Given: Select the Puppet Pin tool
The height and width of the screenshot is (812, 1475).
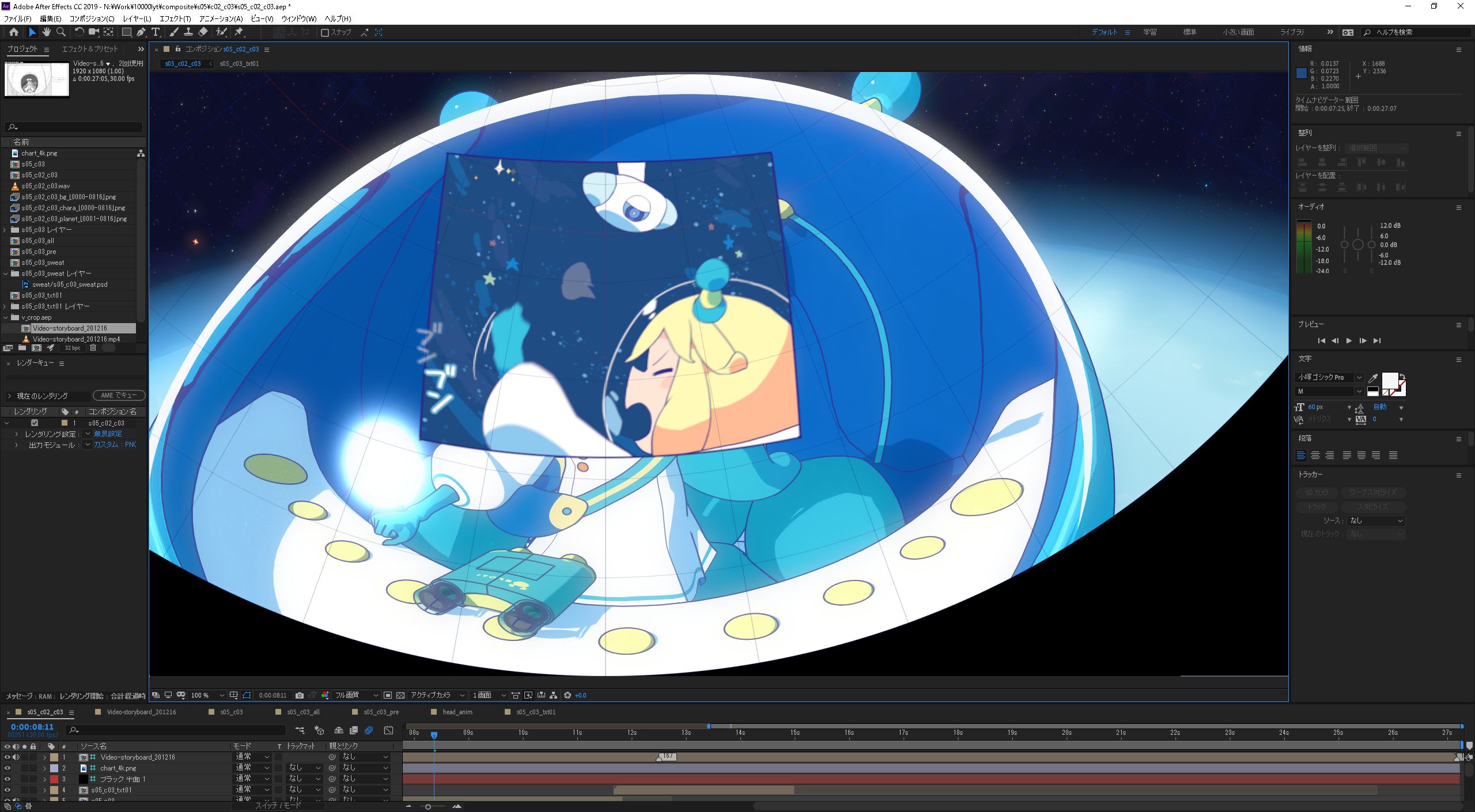Looking at the screenshot, I should [239, 32].
